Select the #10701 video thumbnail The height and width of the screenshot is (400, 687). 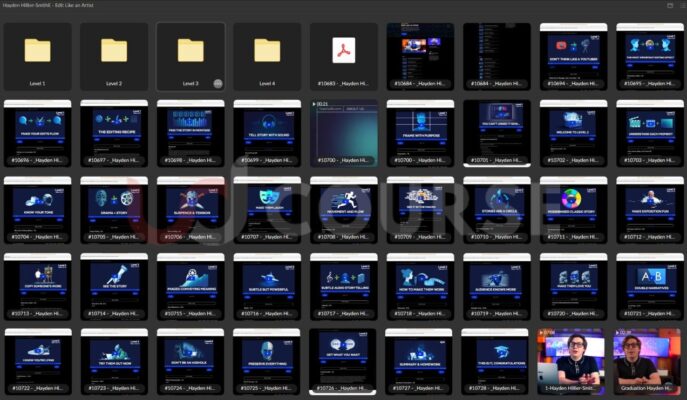coord(496,128)
